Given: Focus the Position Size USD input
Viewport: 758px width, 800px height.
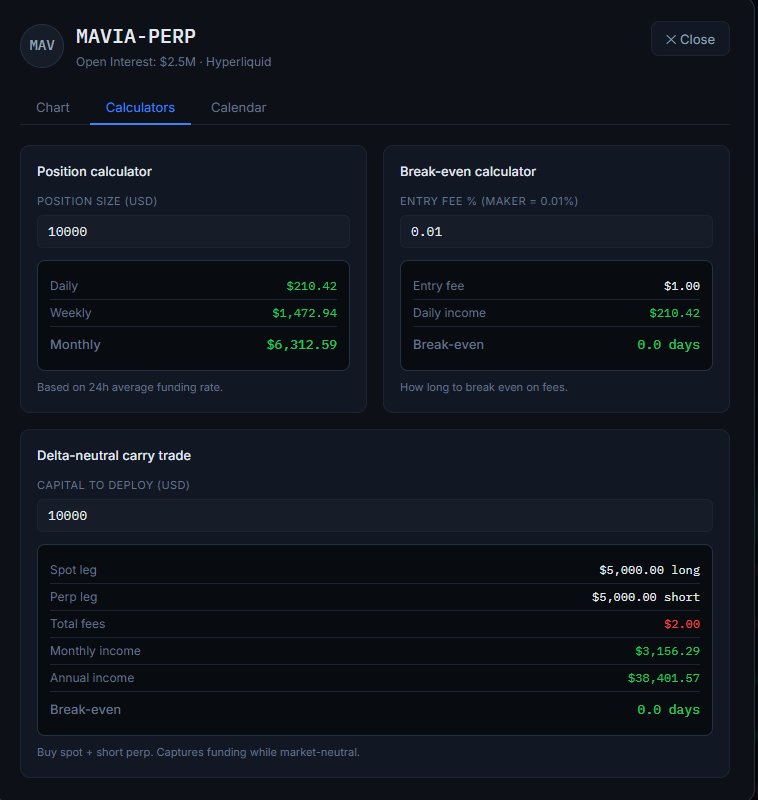Looking at the screenshot, I should [193, 232].
